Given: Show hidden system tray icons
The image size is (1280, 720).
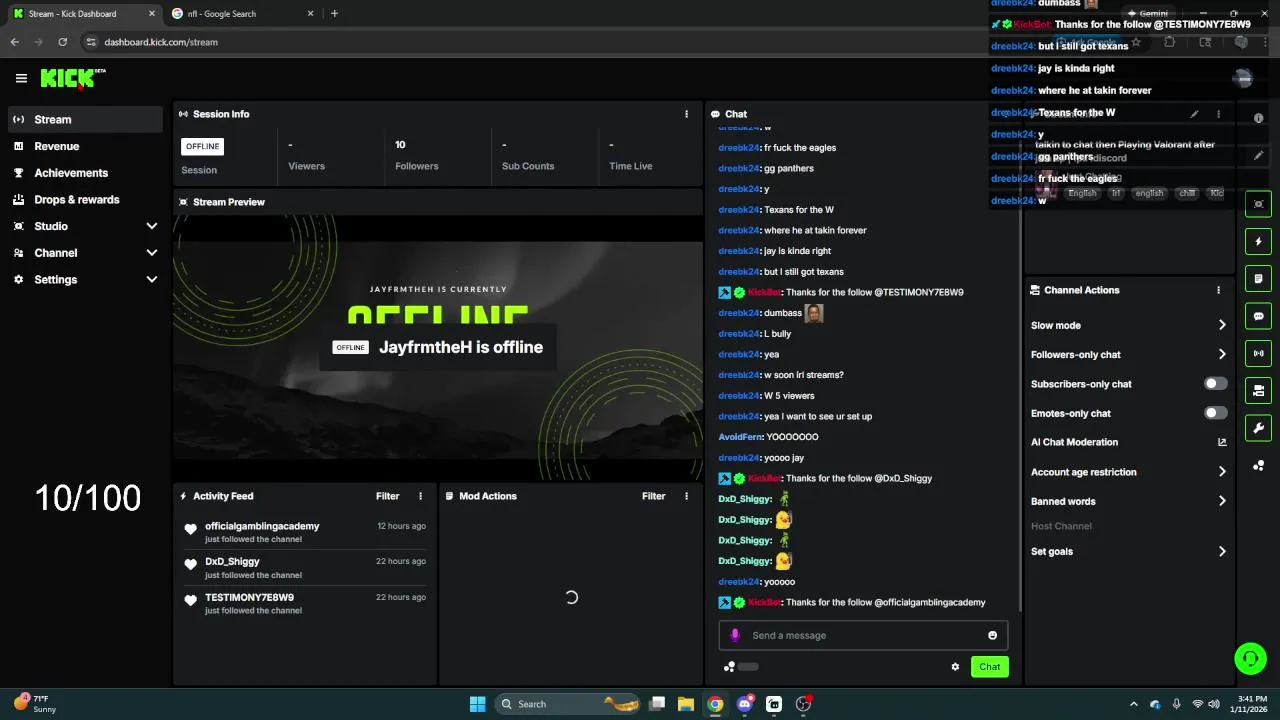Looking at the screenshot, I should 1133,704.
